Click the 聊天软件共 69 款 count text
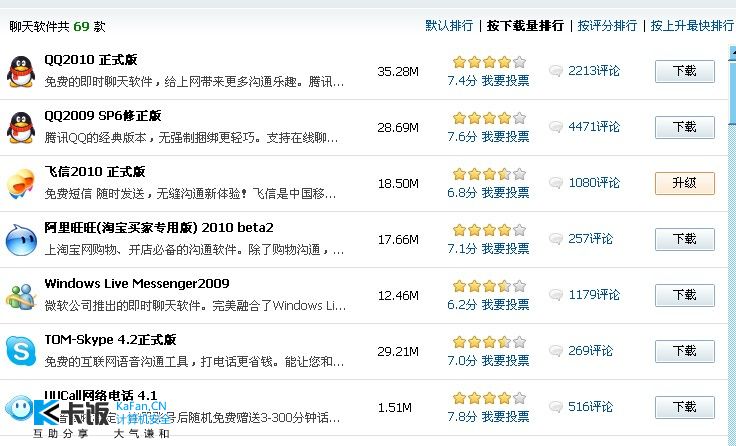 [57, 26]
